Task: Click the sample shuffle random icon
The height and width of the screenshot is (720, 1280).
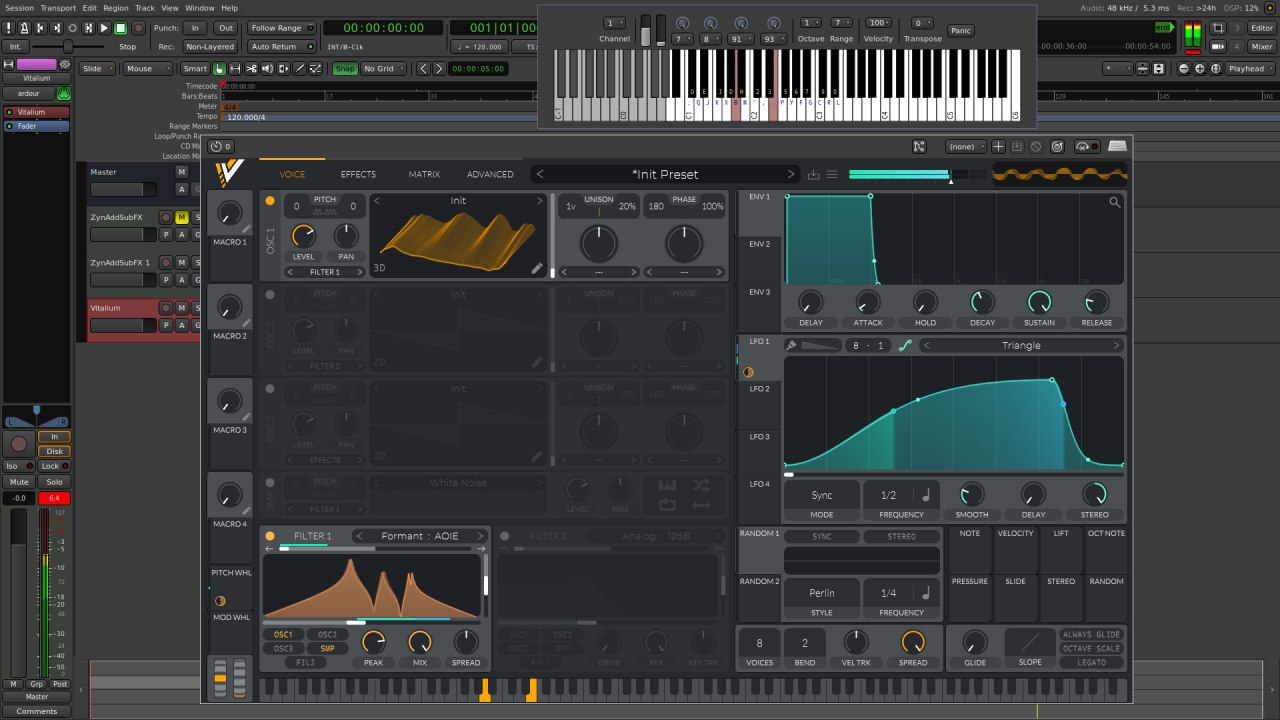Action: point(701,486)
